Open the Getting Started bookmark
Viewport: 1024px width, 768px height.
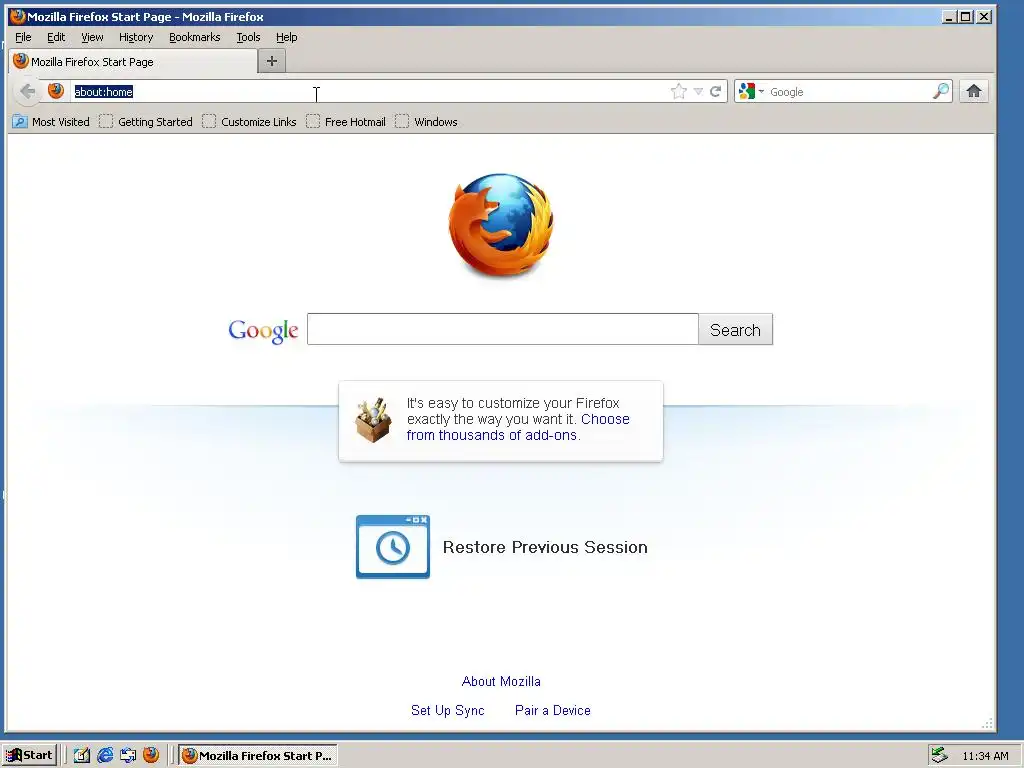(x=146, y=121)
